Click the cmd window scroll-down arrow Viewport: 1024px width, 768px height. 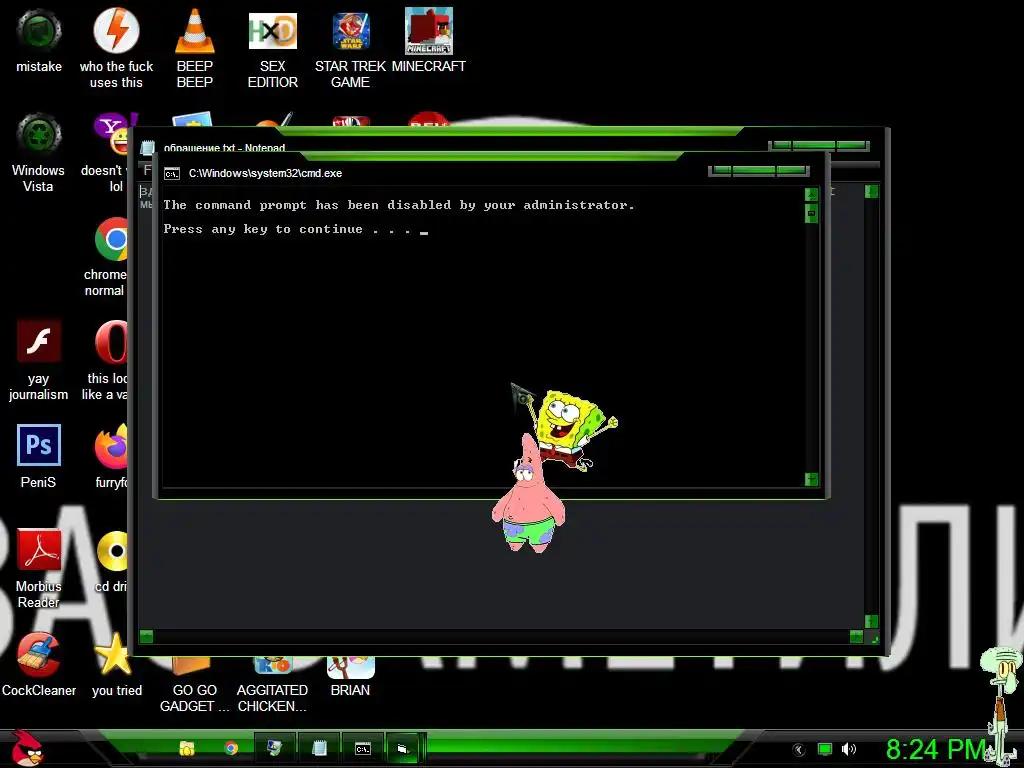coord(811,479)
